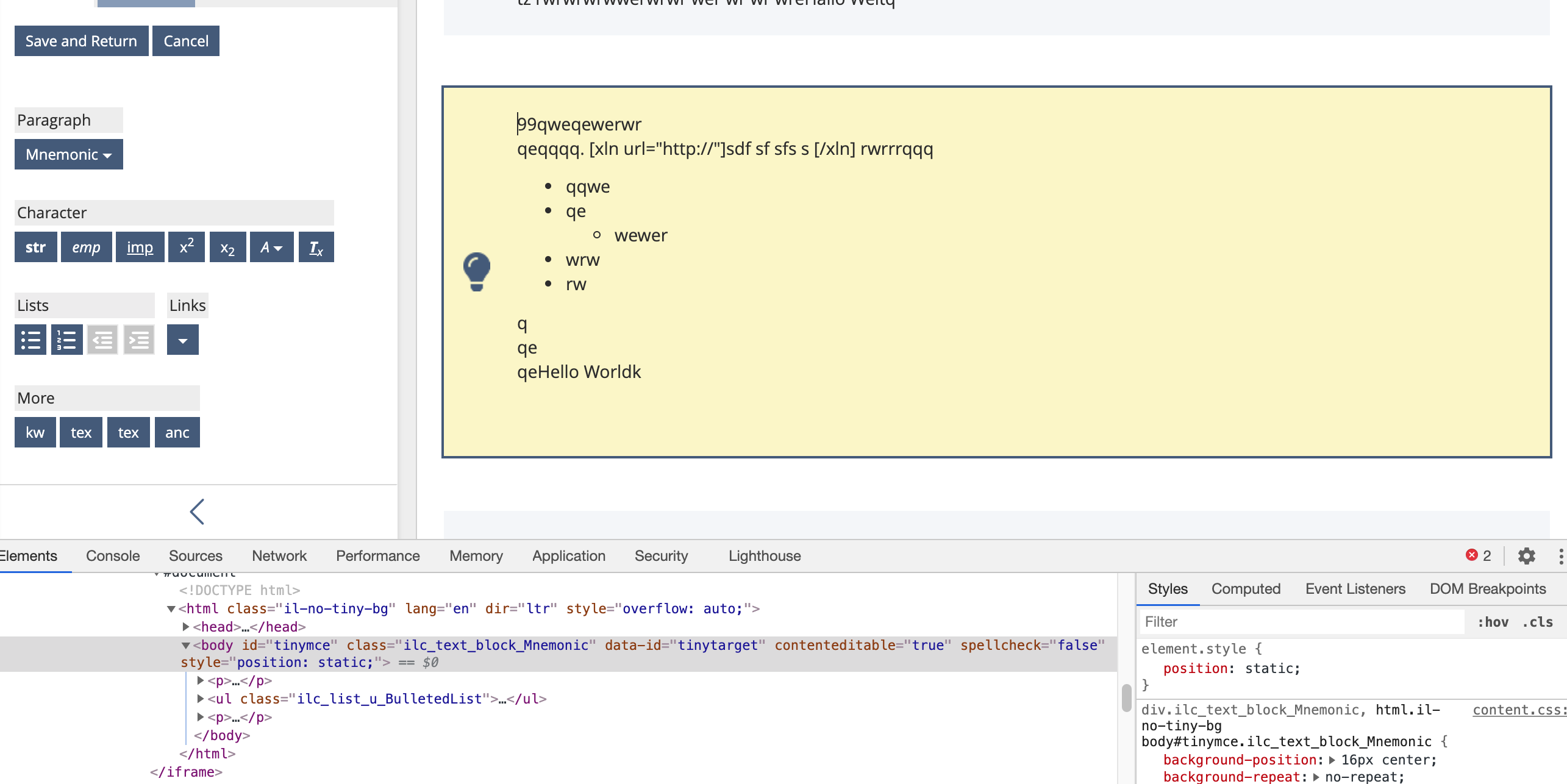Click the outdent list icon
Viewport: 1567px width, 784px height.
[x=102, y=340]
